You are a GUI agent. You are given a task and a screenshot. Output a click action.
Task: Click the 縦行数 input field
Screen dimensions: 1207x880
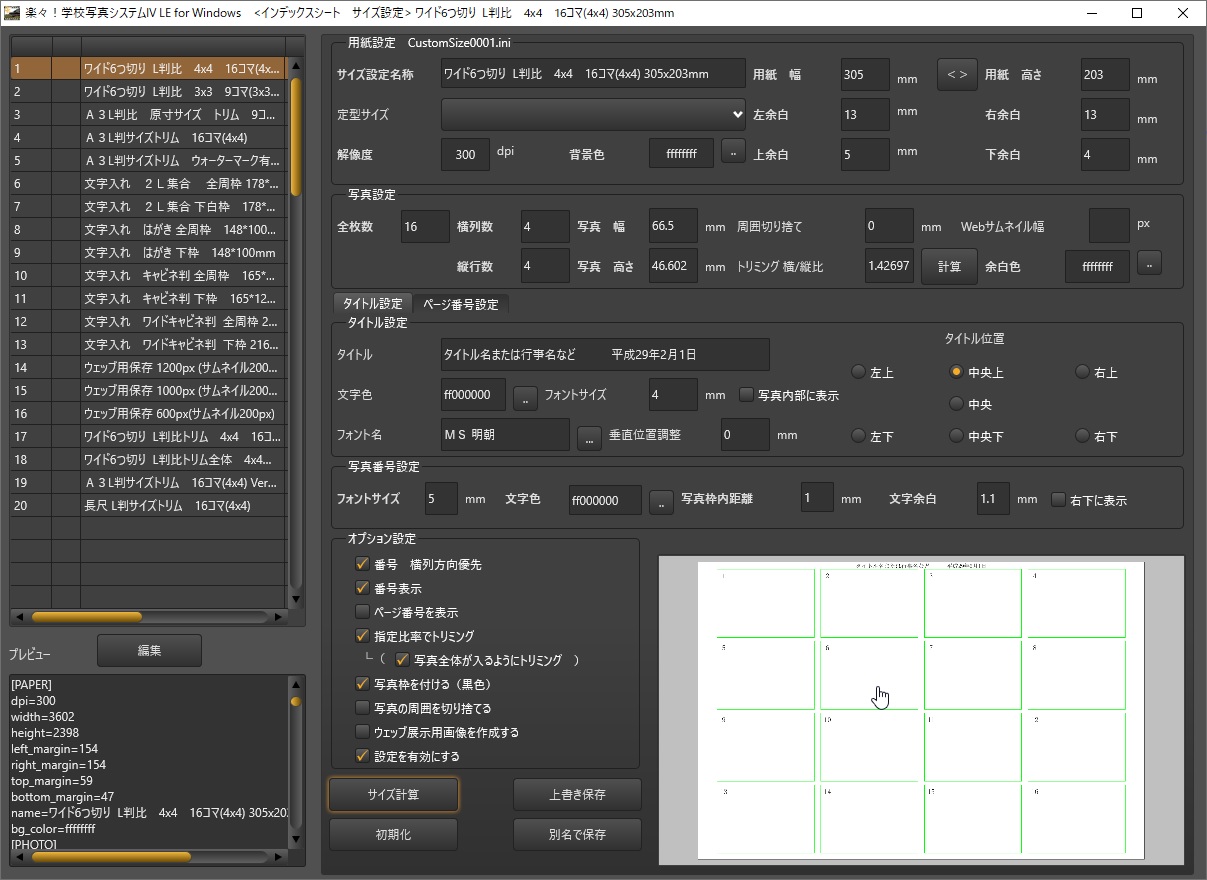click(x=545, y=267)
